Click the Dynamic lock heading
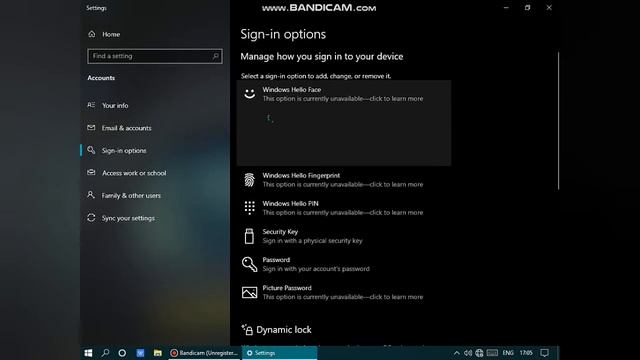The width and height of the screenshot is (640, 360). [284, 330]
